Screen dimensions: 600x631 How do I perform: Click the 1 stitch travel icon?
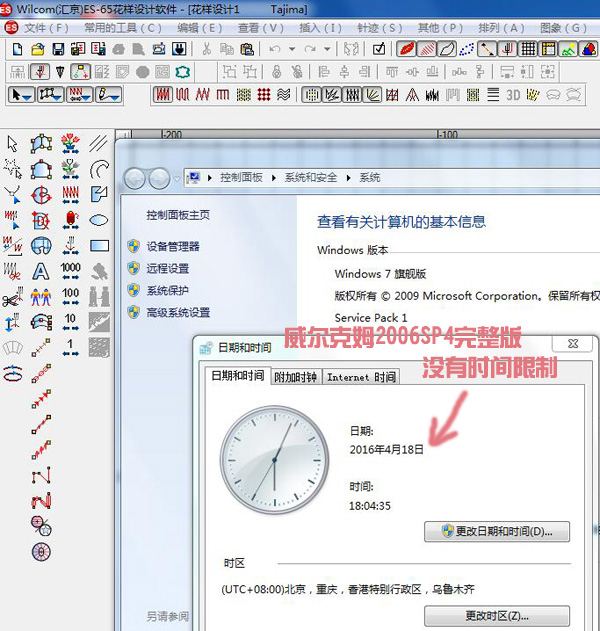[x=70, y=348]
